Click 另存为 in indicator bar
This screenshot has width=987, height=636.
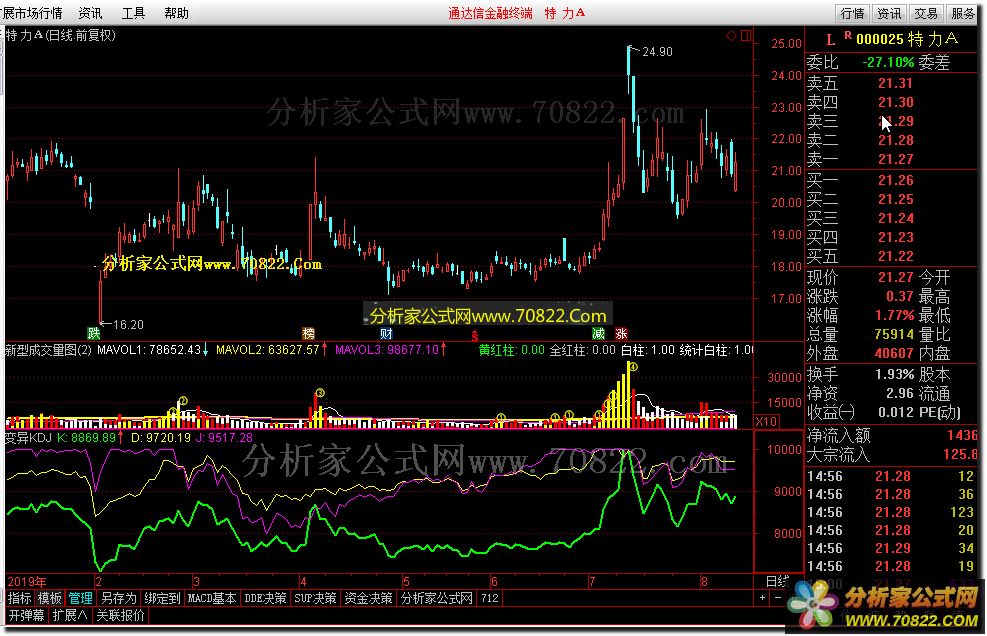(118, 598)
